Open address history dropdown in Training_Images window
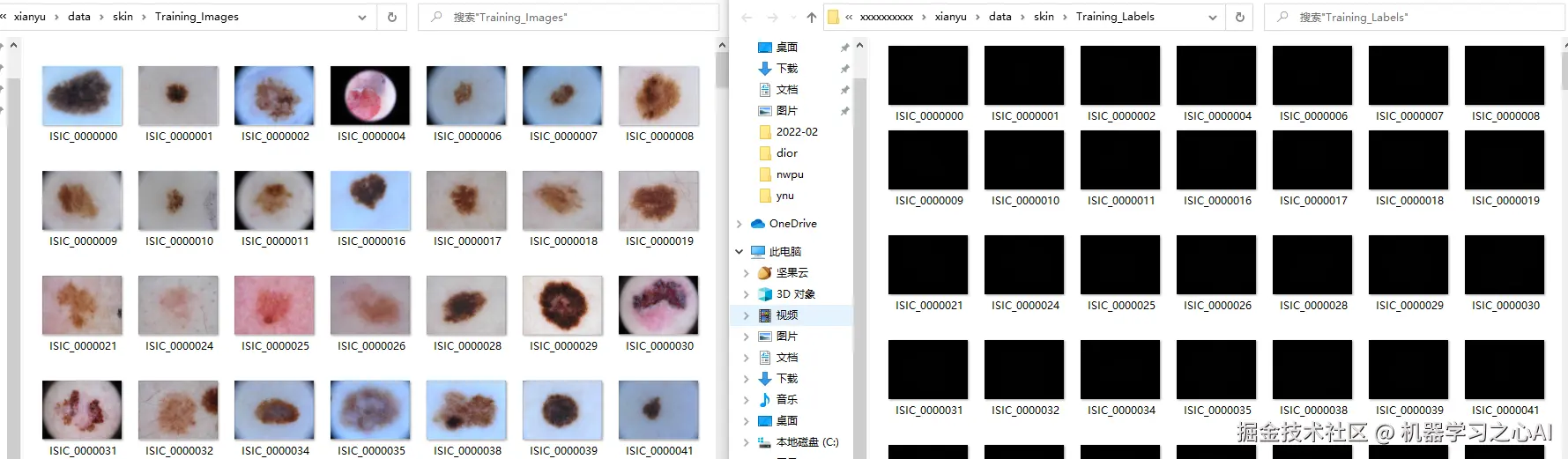The height and width of the screenshot is (459, 1568). click(x=362, y=17)
